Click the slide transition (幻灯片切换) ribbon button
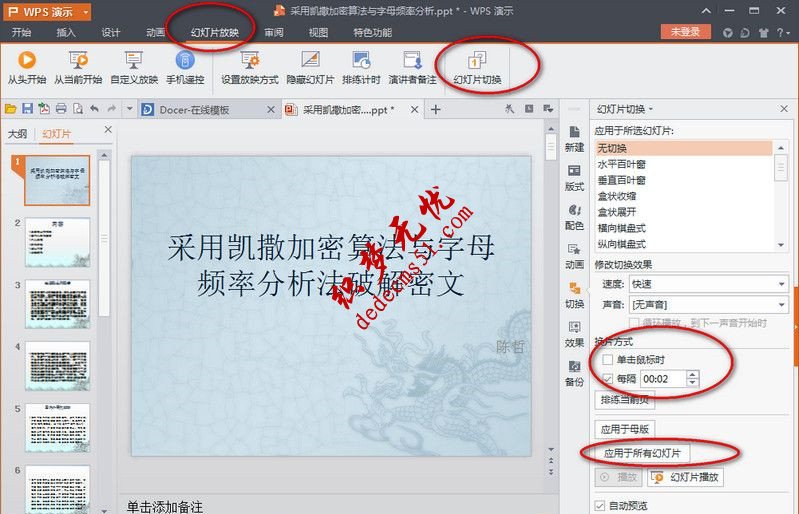 coord(477,67)
